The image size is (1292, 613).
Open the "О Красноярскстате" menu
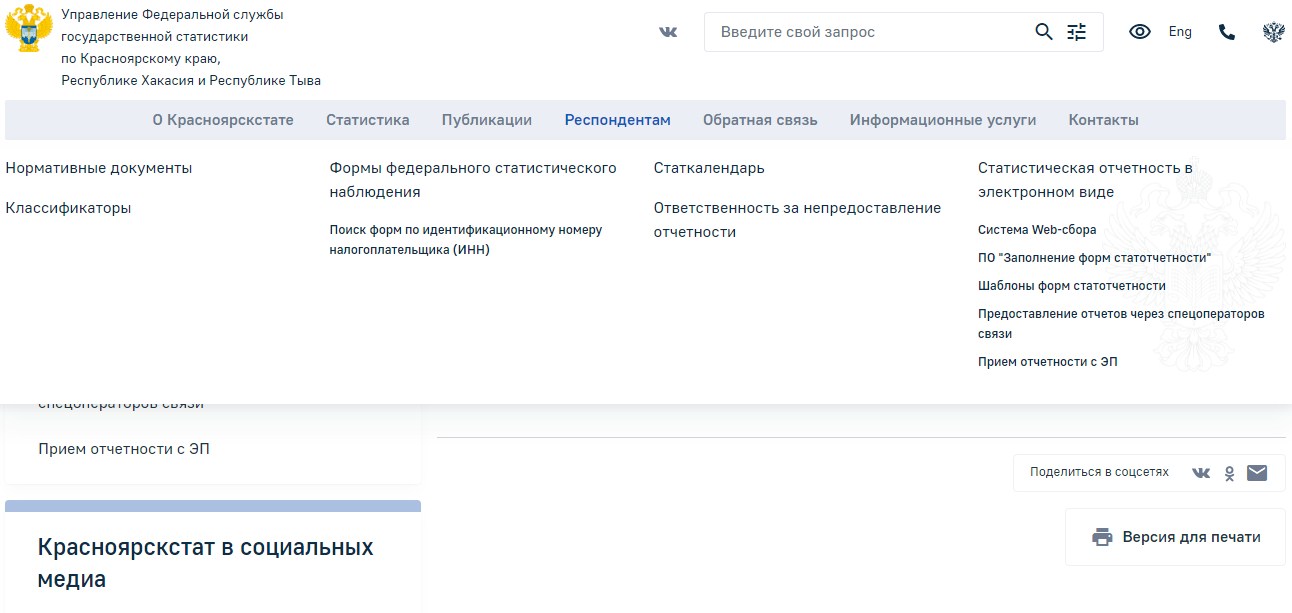coord(223,120)
